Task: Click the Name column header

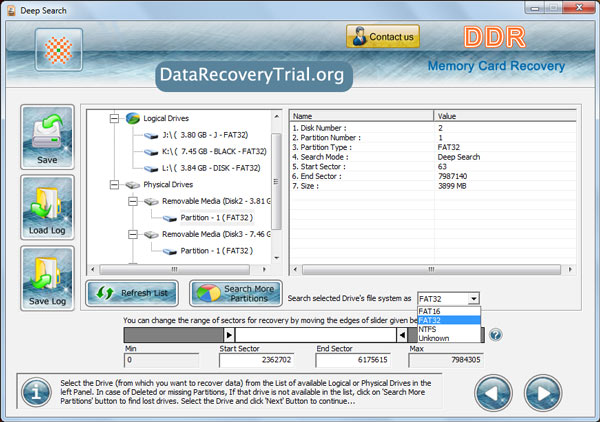Action: pyautogui.click(x=362, y=116)
